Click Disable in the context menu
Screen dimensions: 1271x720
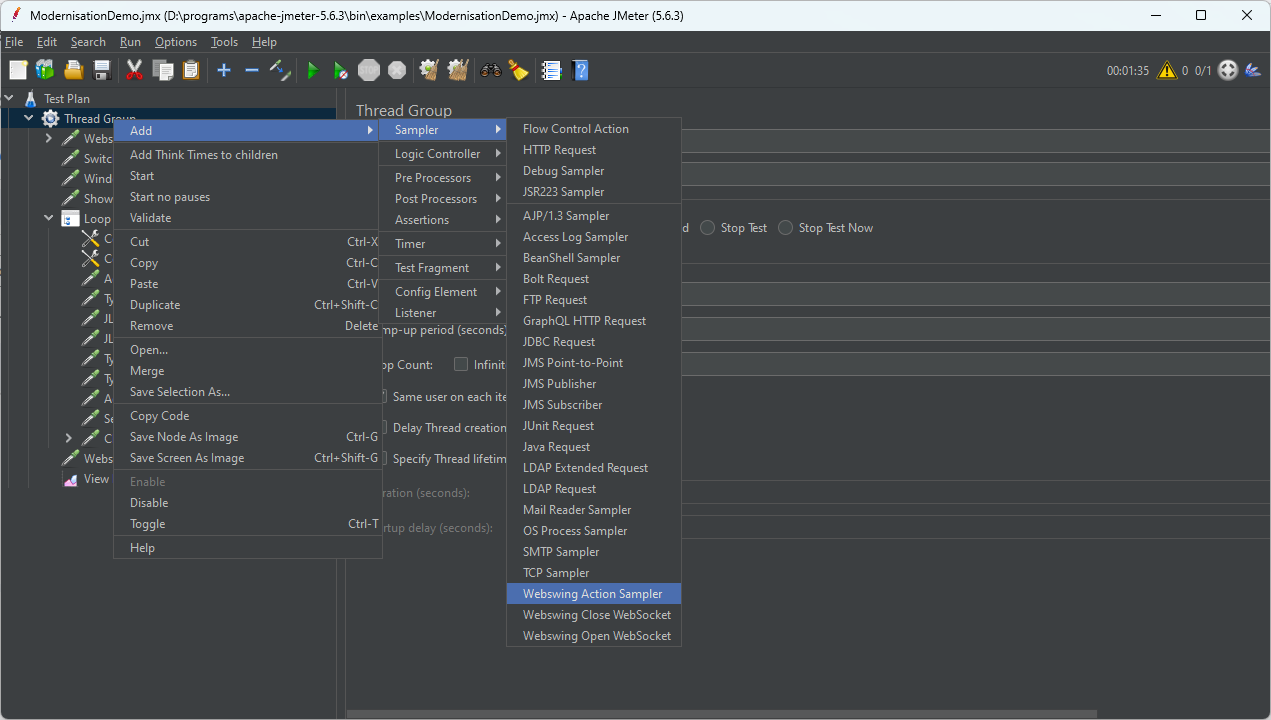pyautogui.click(x=149, y=503)
